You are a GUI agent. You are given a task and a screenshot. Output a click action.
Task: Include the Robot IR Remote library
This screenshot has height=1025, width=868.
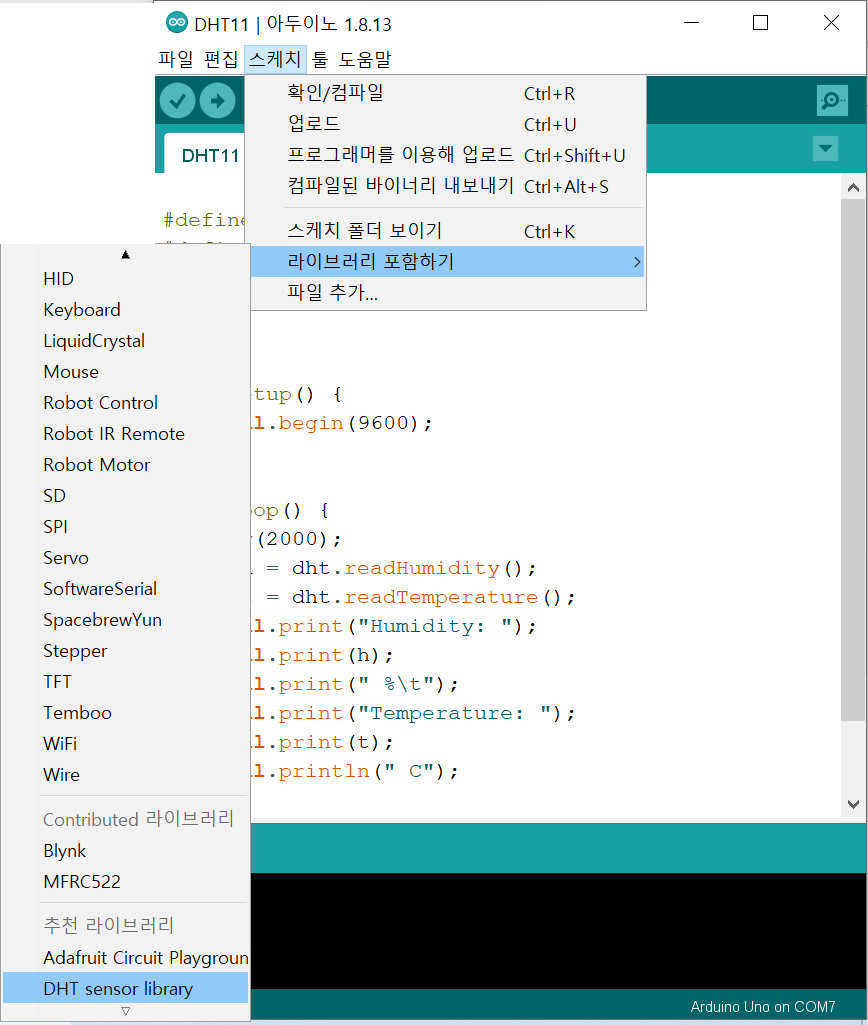click(x=125, y=434)
